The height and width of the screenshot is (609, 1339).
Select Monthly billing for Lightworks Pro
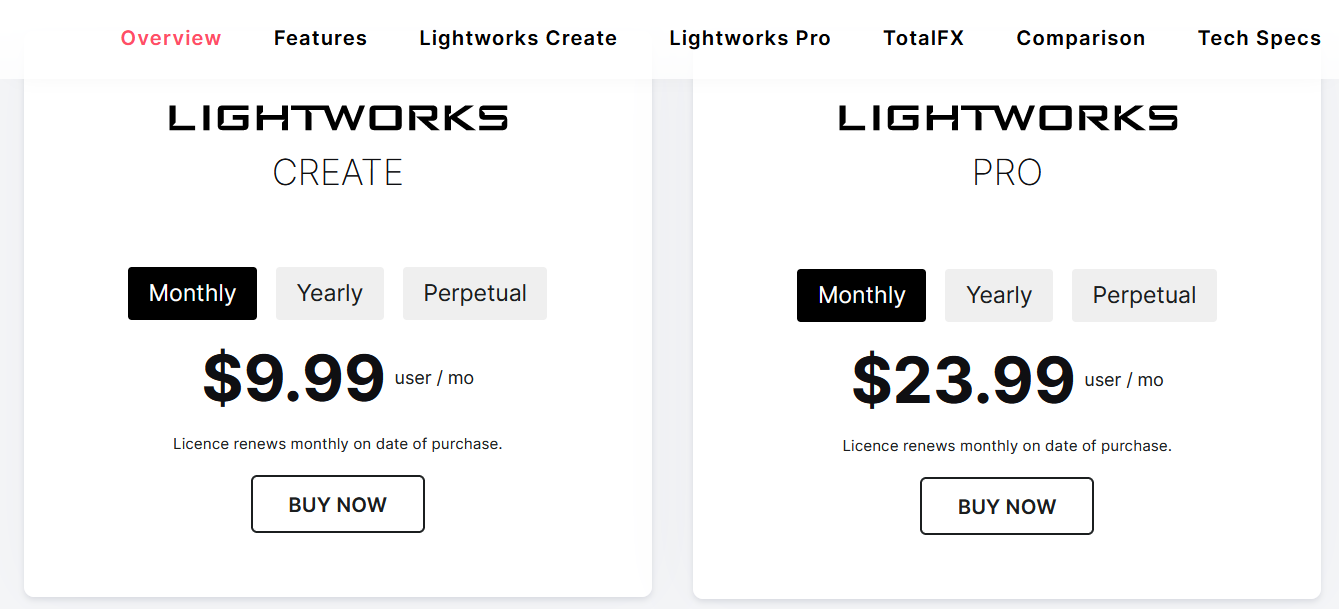coord(861,295)
